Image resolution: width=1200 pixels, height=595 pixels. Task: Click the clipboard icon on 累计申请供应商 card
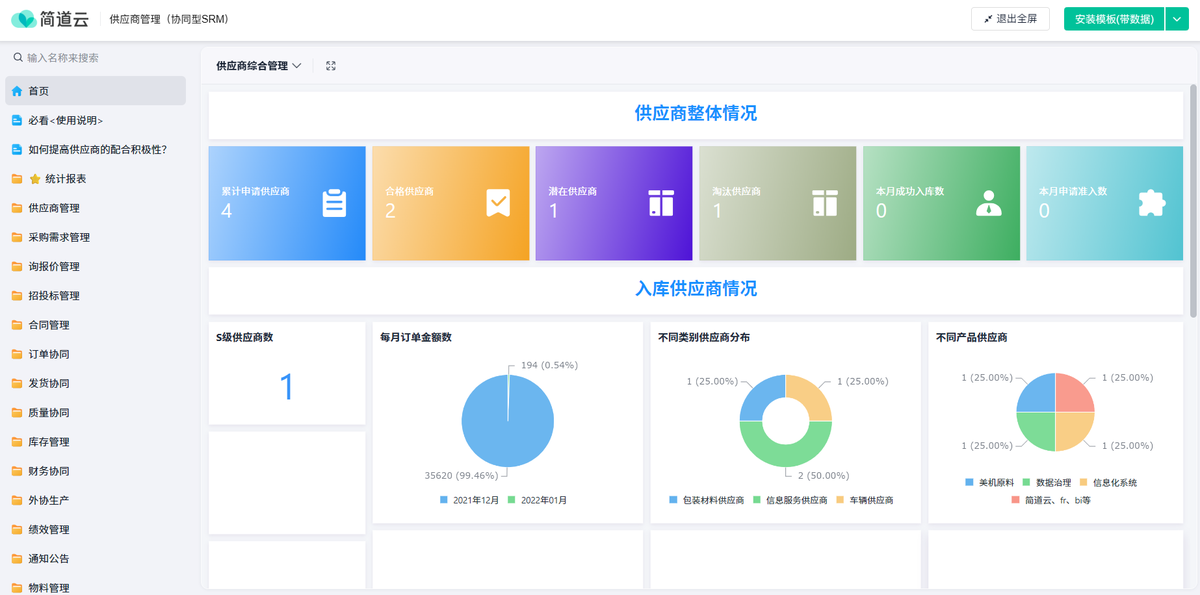coord(334,203)
